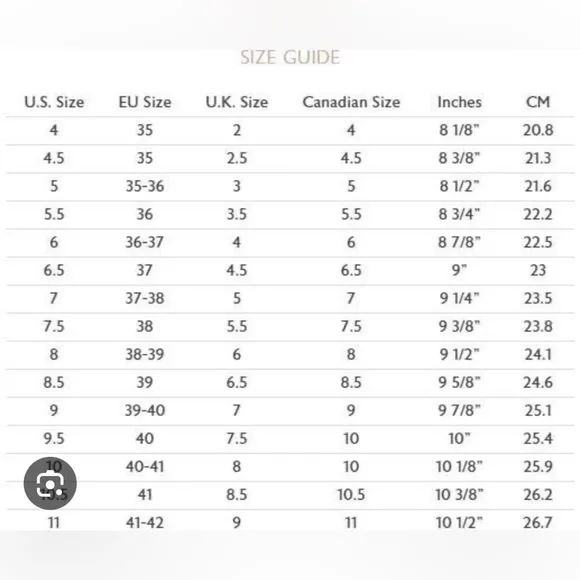Click the Canadian Size column header
The width and height of the screenshot is (580, 580).
point(351,102)
